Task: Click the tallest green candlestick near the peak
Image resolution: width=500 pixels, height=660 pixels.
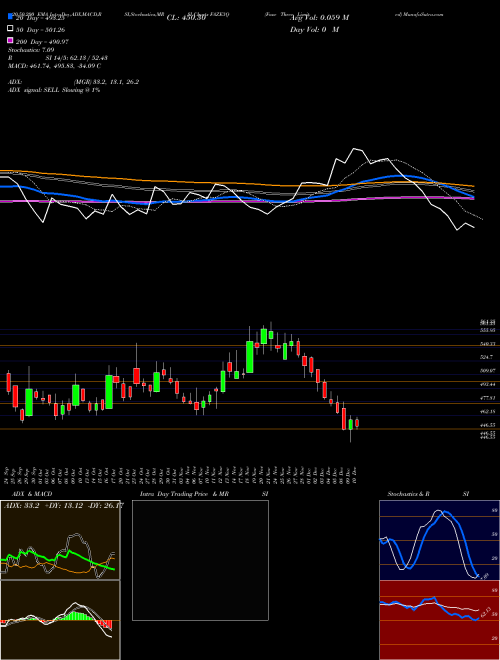Action: tap(250, 357)
